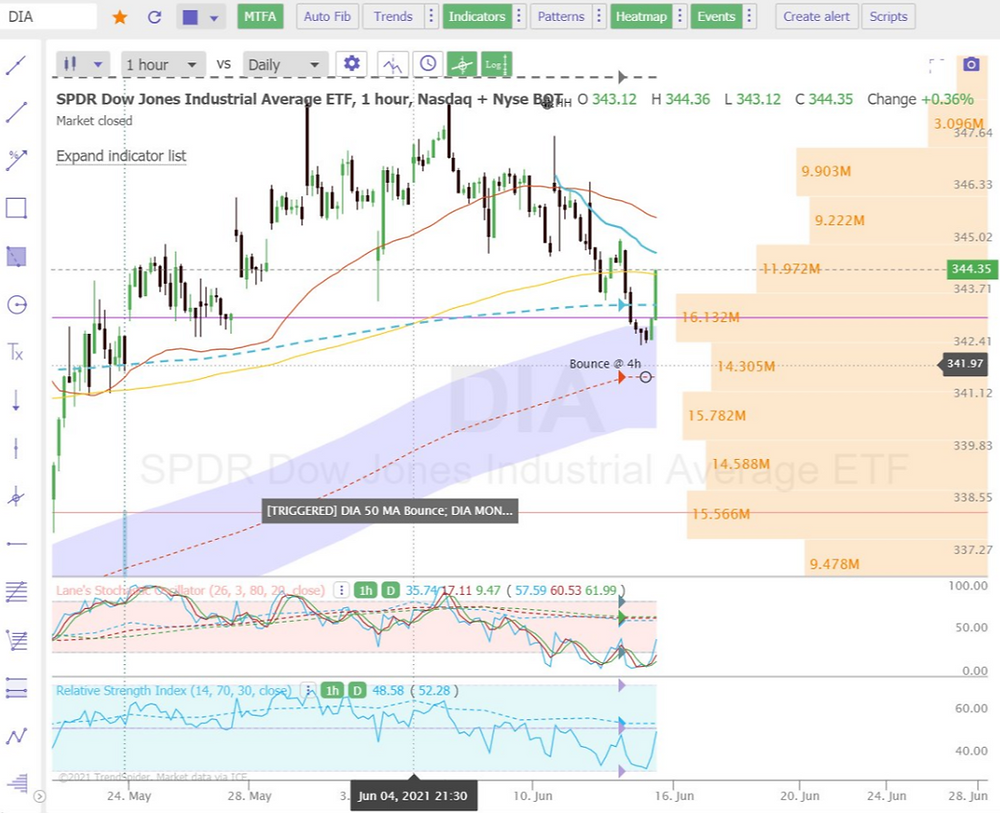Select the percent arrow measure tool
The height and width of the screenshot is (813, 1000).
[16, 160]
